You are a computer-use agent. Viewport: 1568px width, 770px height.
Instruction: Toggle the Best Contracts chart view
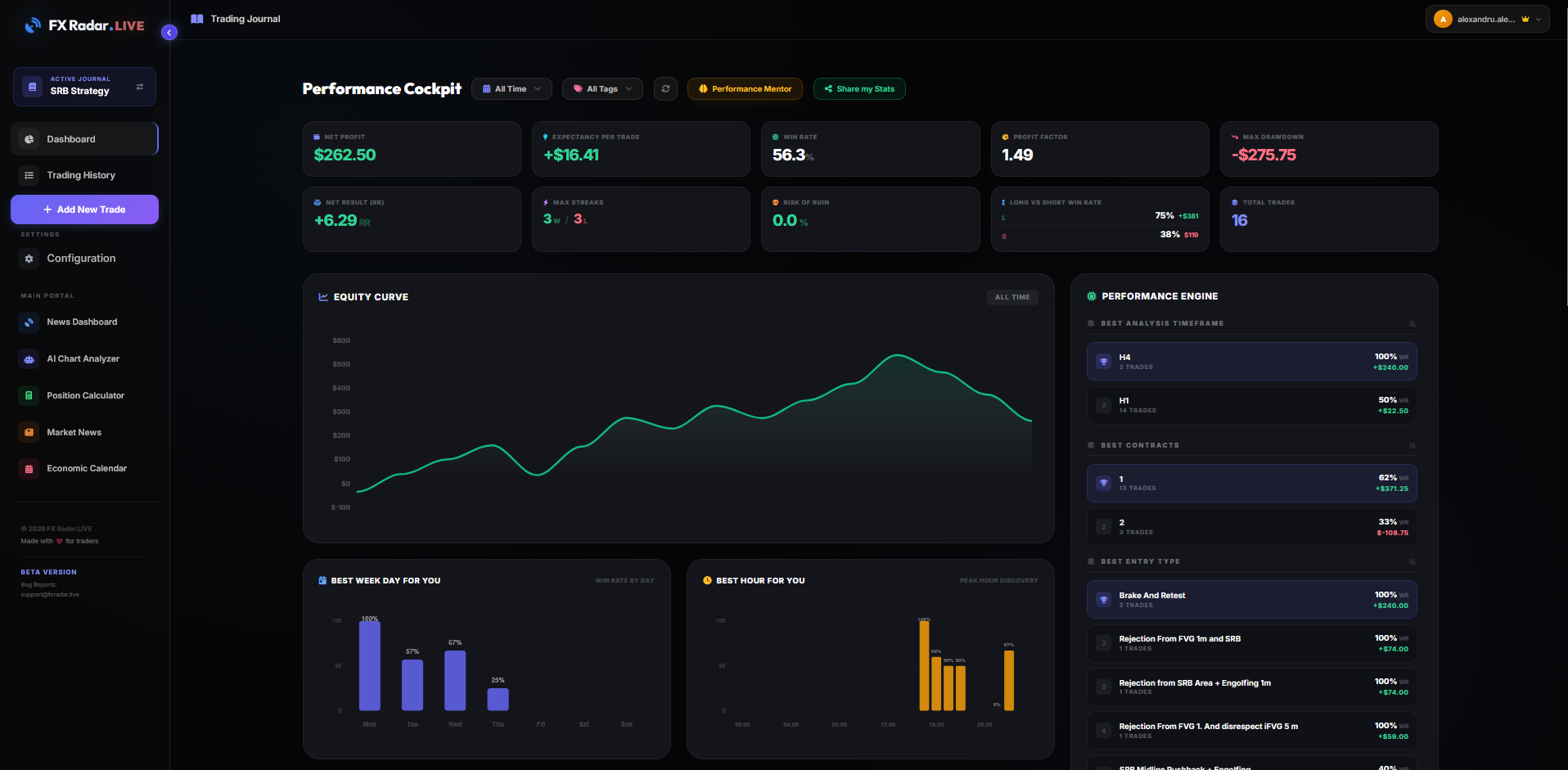click(1412, 446)
